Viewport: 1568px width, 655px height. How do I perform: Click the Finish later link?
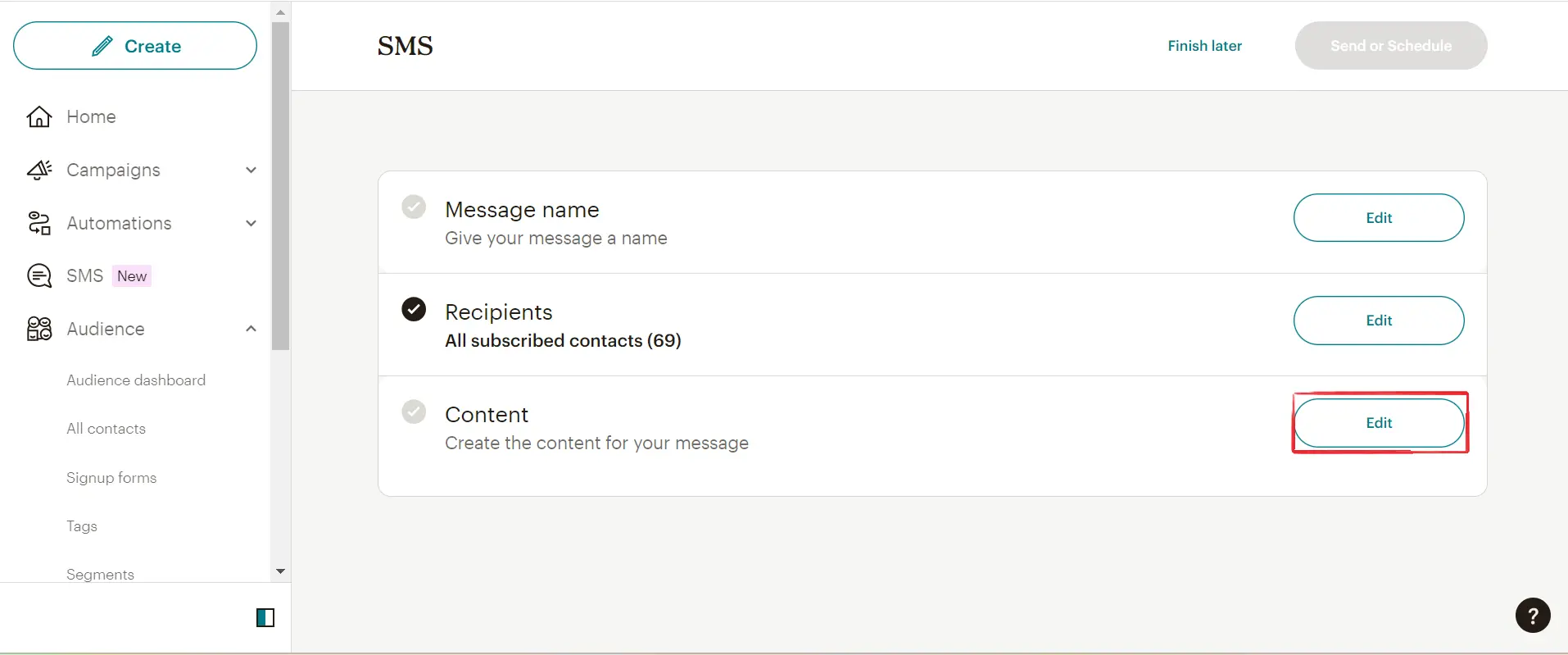1204,46
